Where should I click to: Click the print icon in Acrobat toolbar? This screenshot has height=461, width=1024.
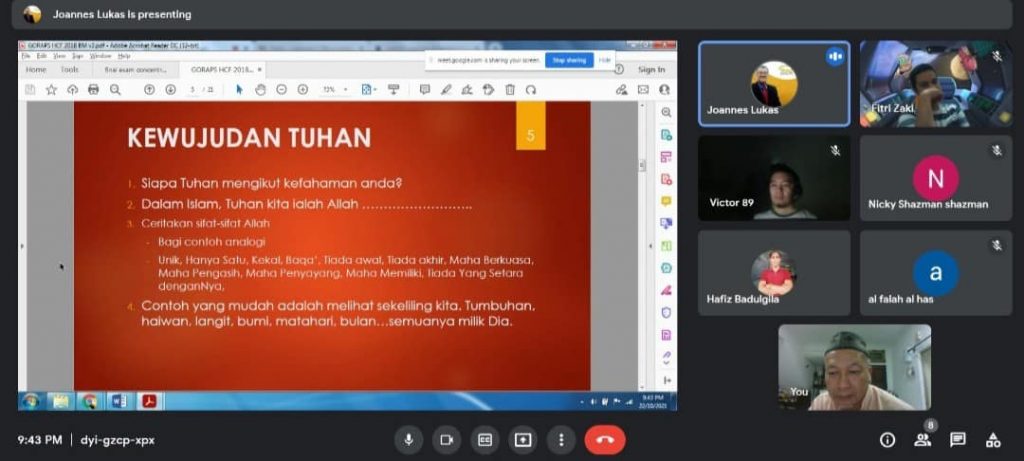coord(94,89)
